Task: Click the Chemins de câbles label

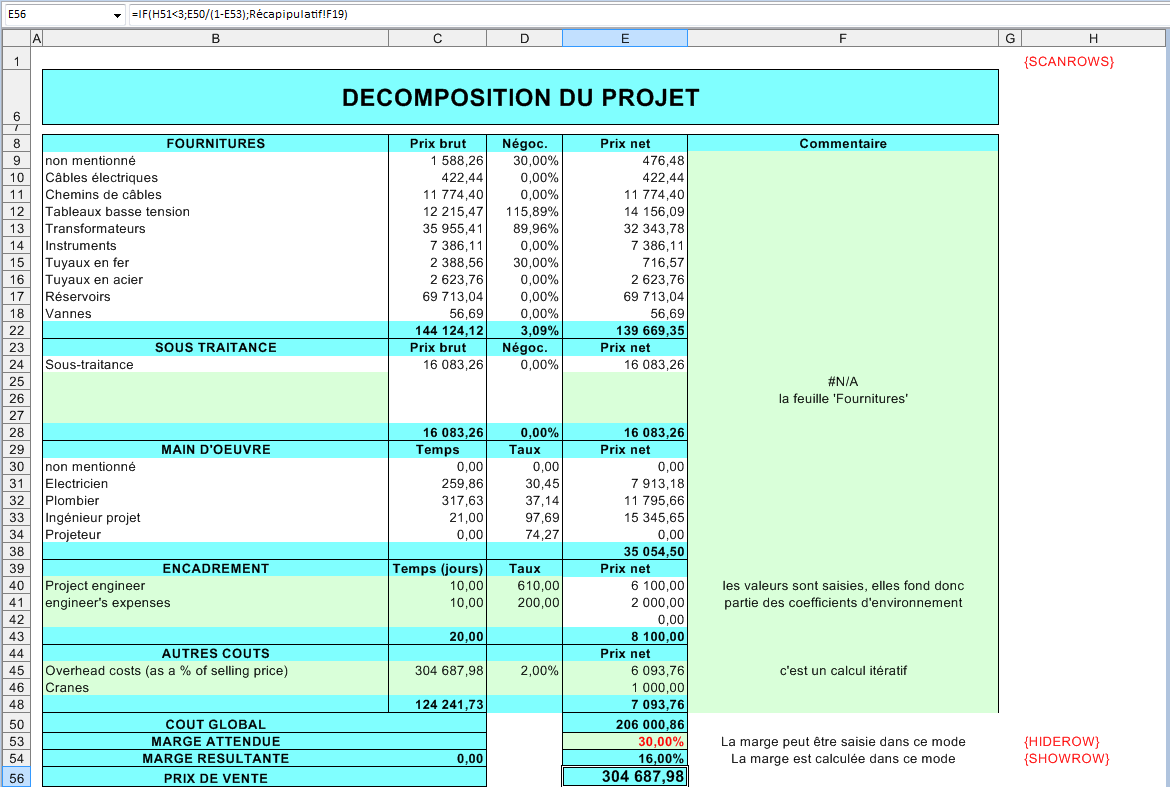Action: 103,195
